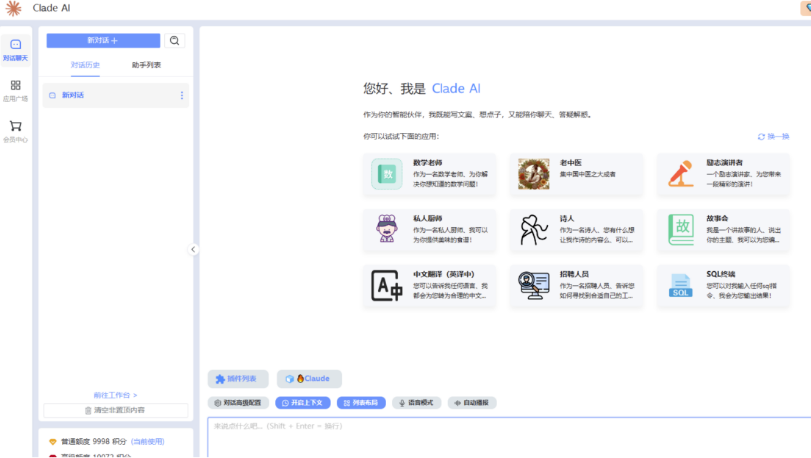
Task: Open the 应用广场 app plaza in sidebar
Action: (x=16, y=90)
